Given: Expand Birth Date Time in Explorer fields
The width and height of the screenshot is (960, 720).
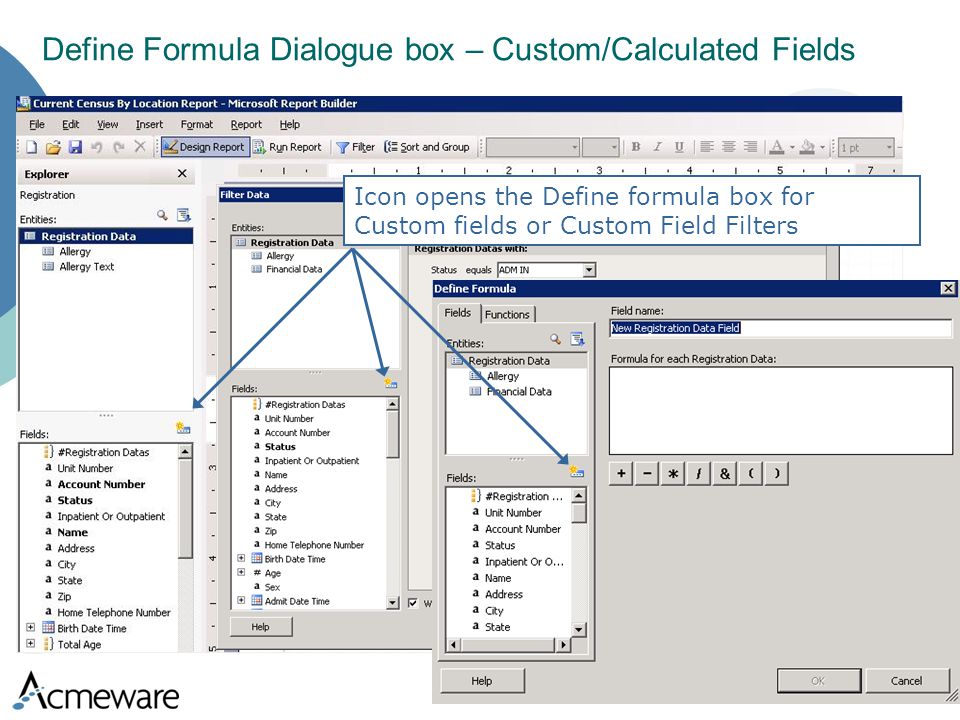Looking at the screenshot, I should [x=30, y=628].
